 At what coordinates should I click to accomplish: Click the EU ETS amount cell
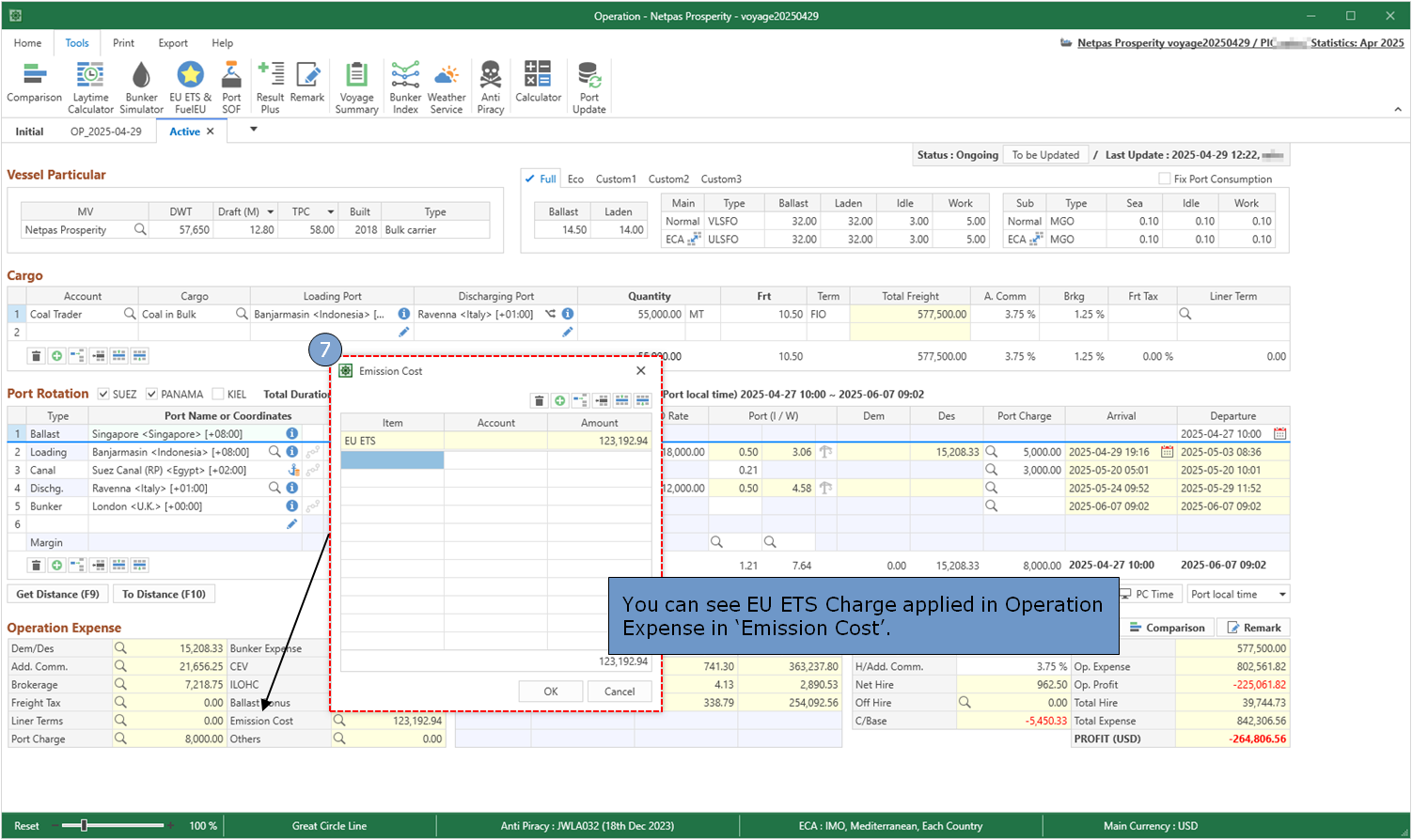tap(599, 441)
